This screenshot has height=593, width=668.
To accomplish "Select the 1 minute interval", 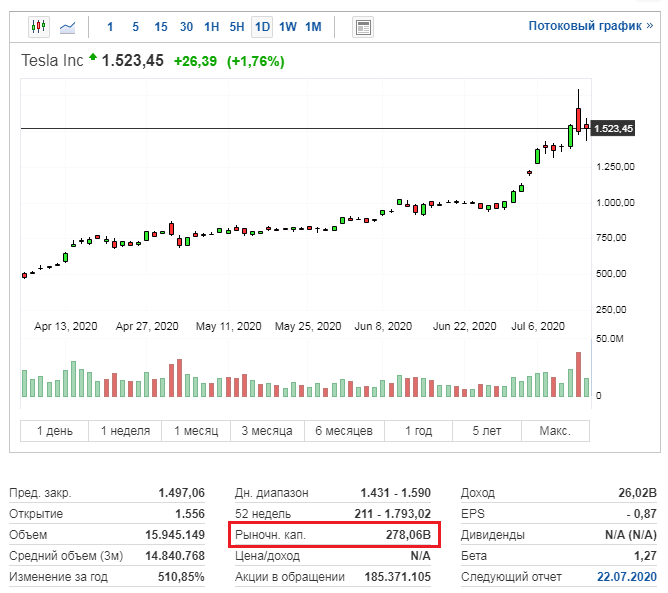I will pyautogui.click(x=110, y=27).
